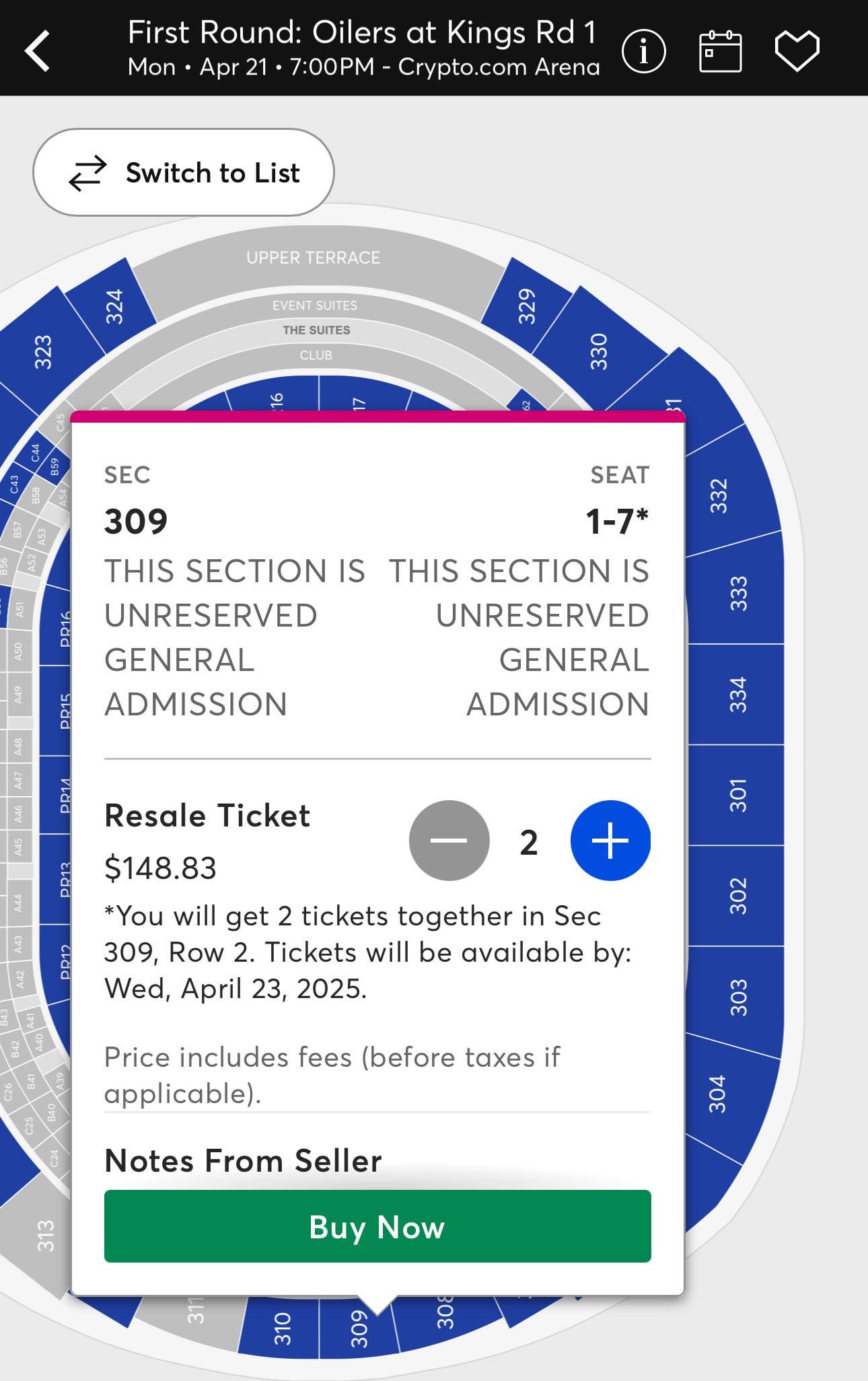868x1381 pixels.
Task: Choose section 332 on the map
Action: (x=719, y=495)
